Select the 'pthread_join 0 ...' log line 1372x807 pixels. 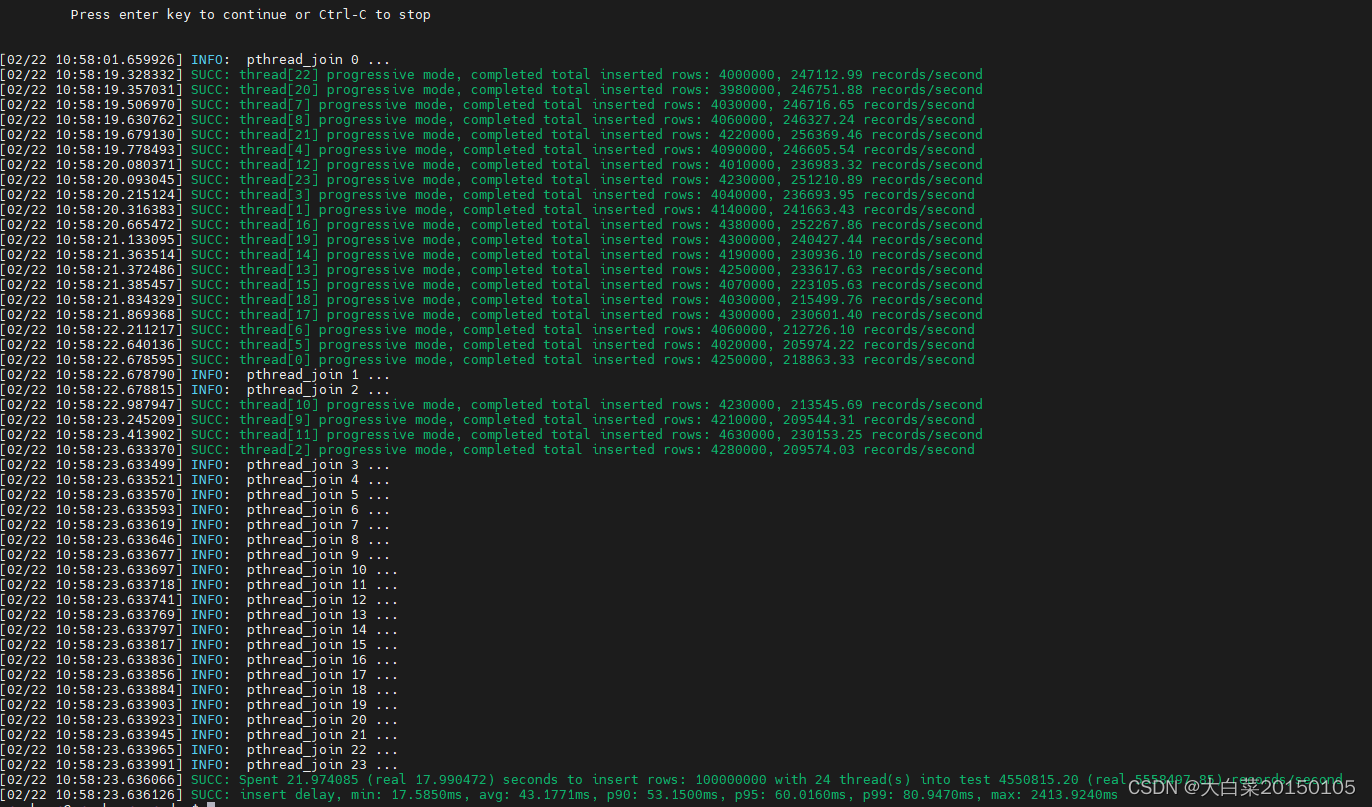tap(195, 60)
